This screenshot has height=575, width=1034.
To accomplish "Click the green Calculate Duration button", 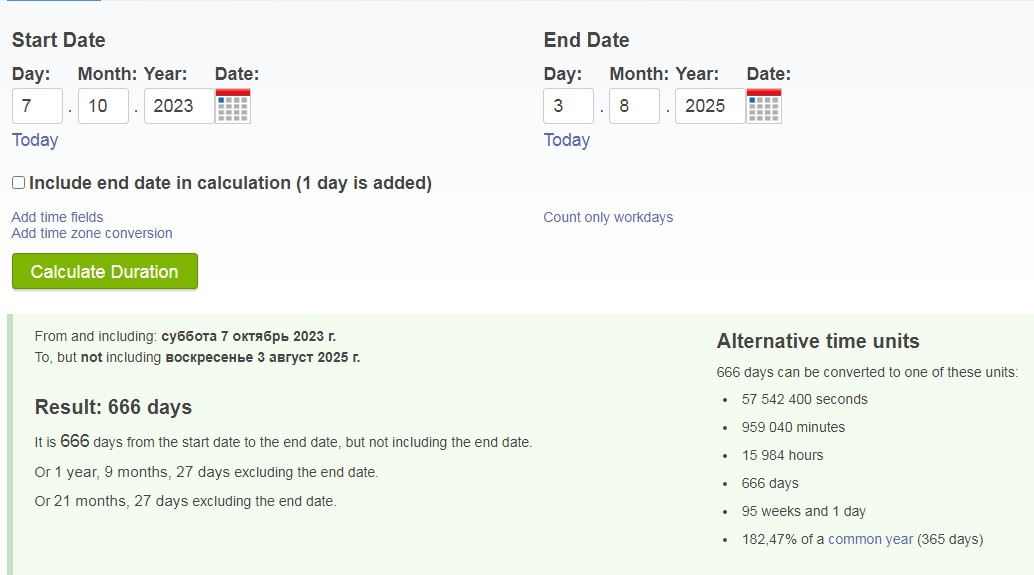I will pyautogui.click(x=105, y=271).
